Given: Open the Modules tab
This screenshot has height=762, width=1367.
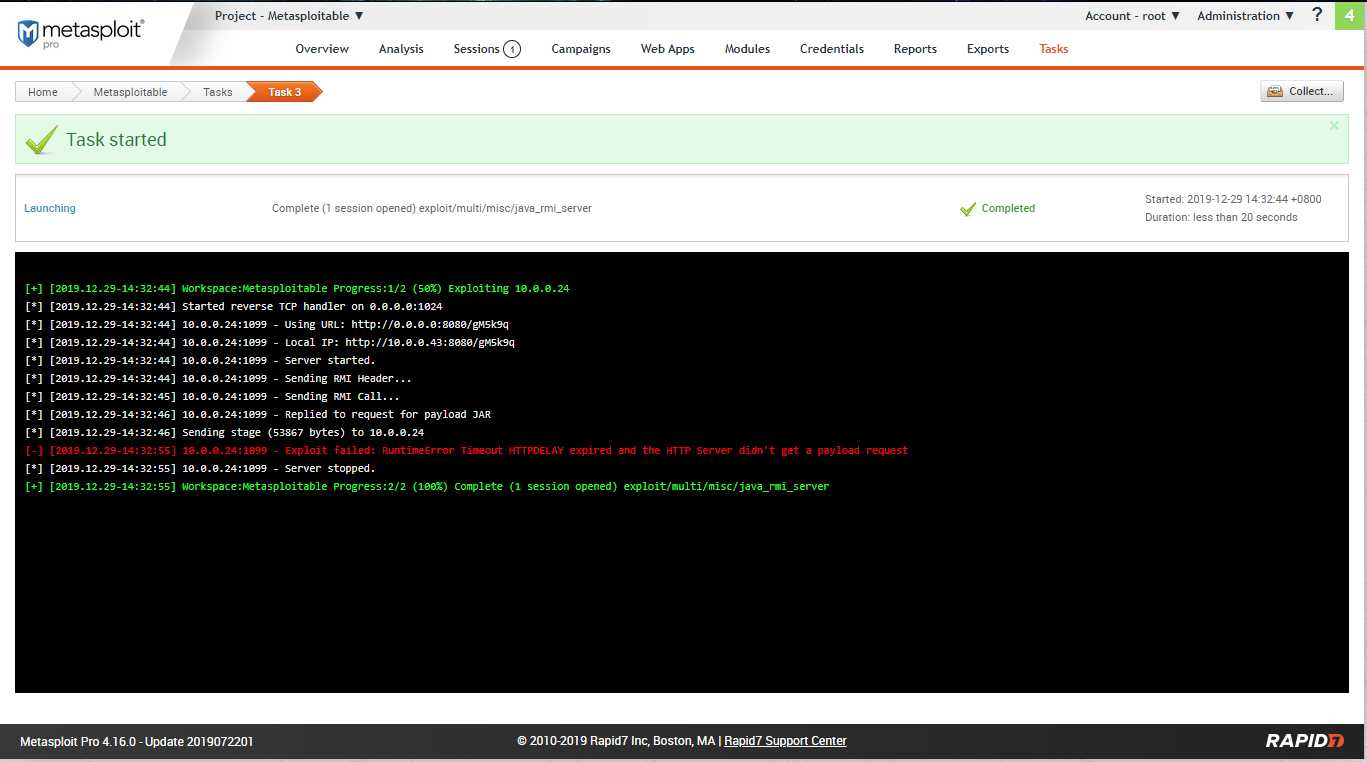Looking at the screenshot, I should pos(747,49).
